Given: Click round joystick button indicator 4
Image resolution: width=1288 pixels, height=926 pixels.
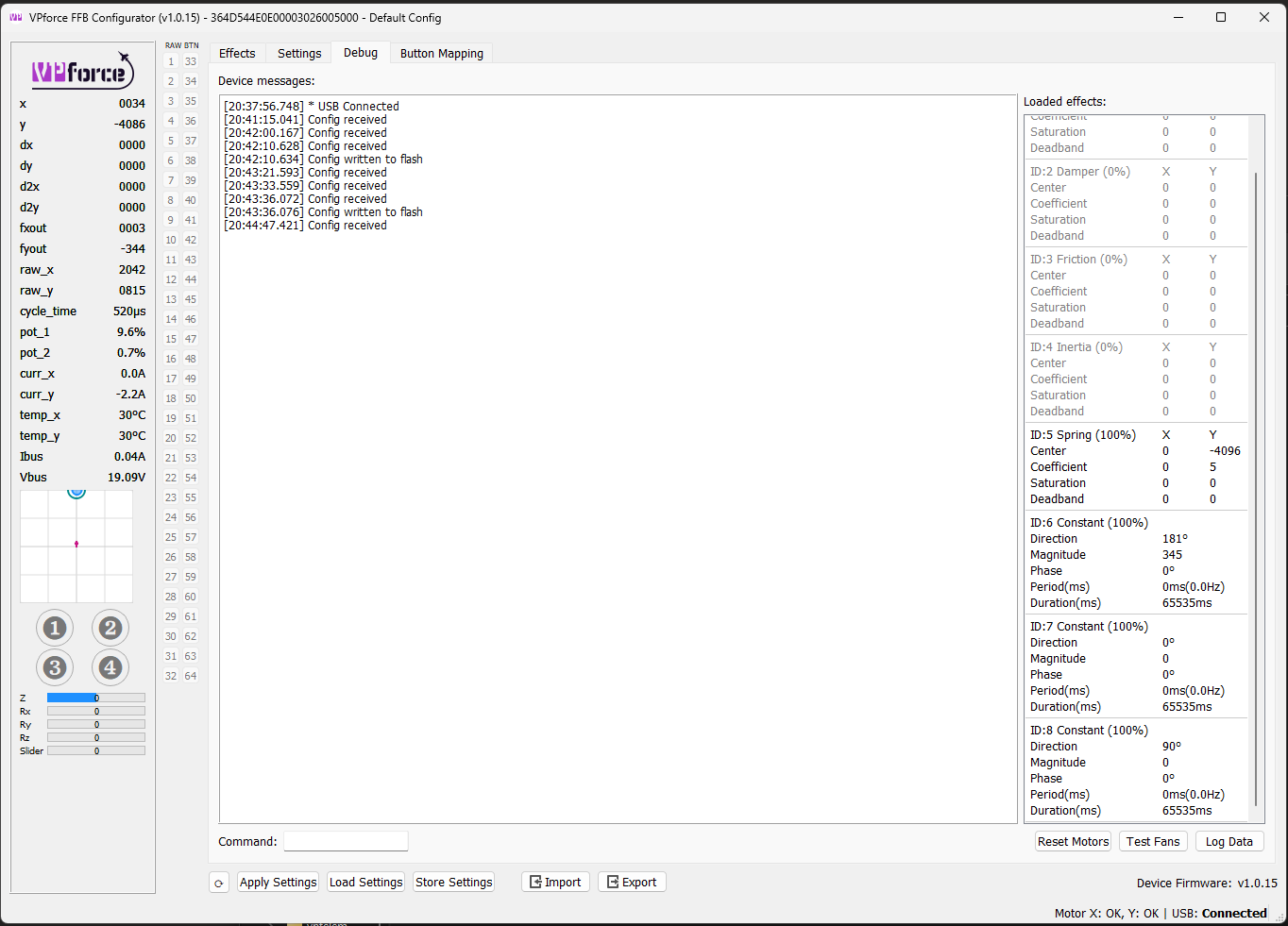Looking at the screenshot, I should pyautogui.click(x=110, y=667).
